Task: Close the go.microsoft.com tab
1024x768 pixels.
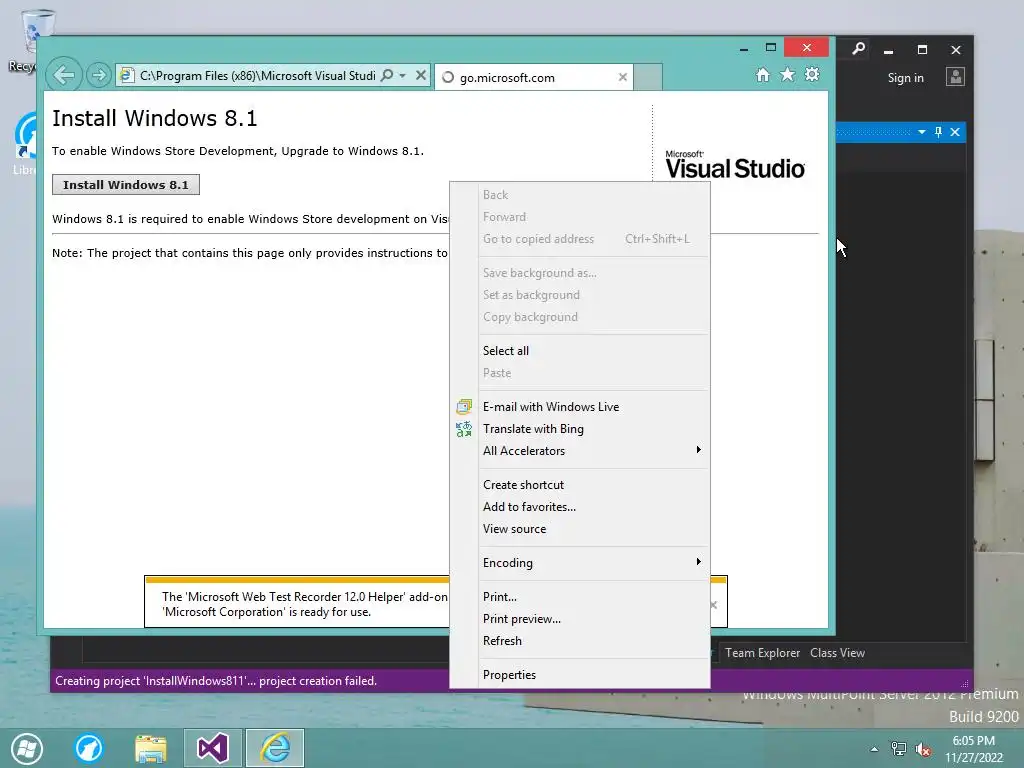Action: [622, 77]
